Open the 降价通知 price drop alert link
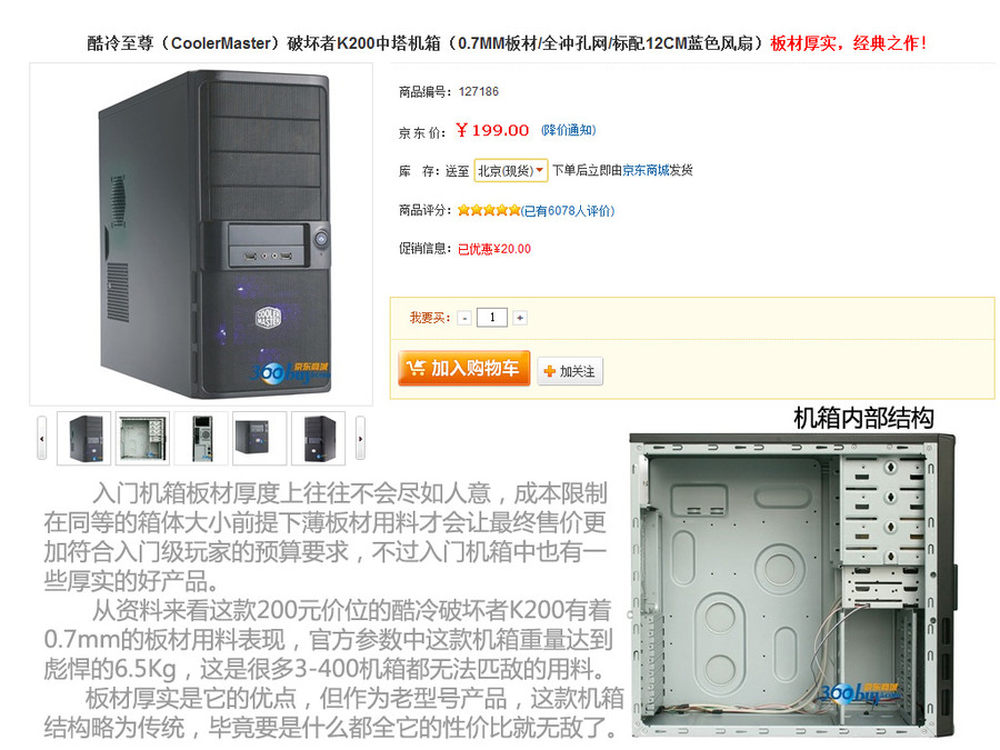The image size is (1000, 750). click(x=568, y=130)
